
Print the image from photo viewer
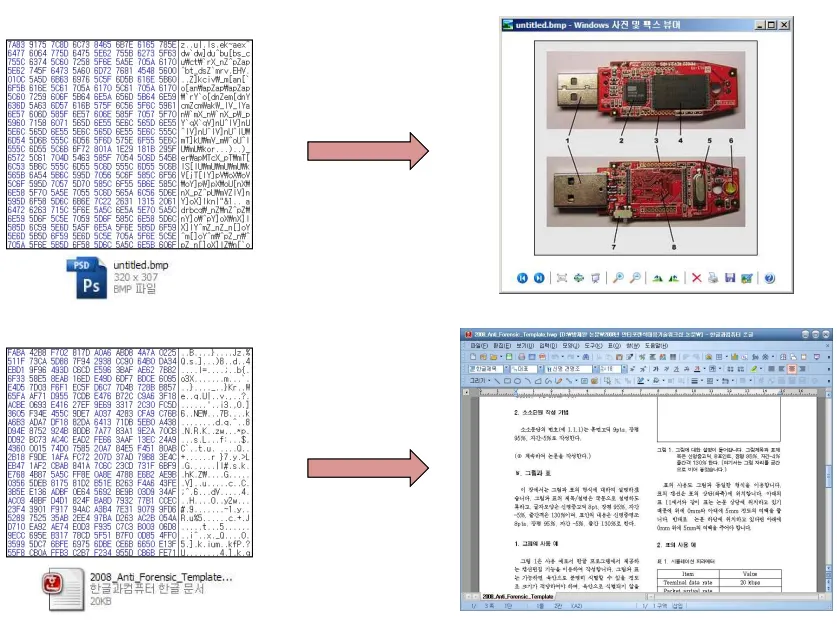713,278
